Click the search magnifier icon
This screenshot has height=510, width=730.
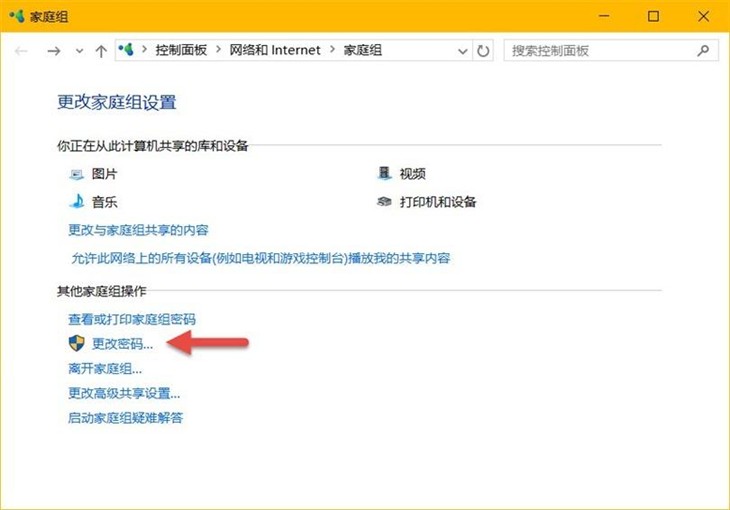[703, 50]
